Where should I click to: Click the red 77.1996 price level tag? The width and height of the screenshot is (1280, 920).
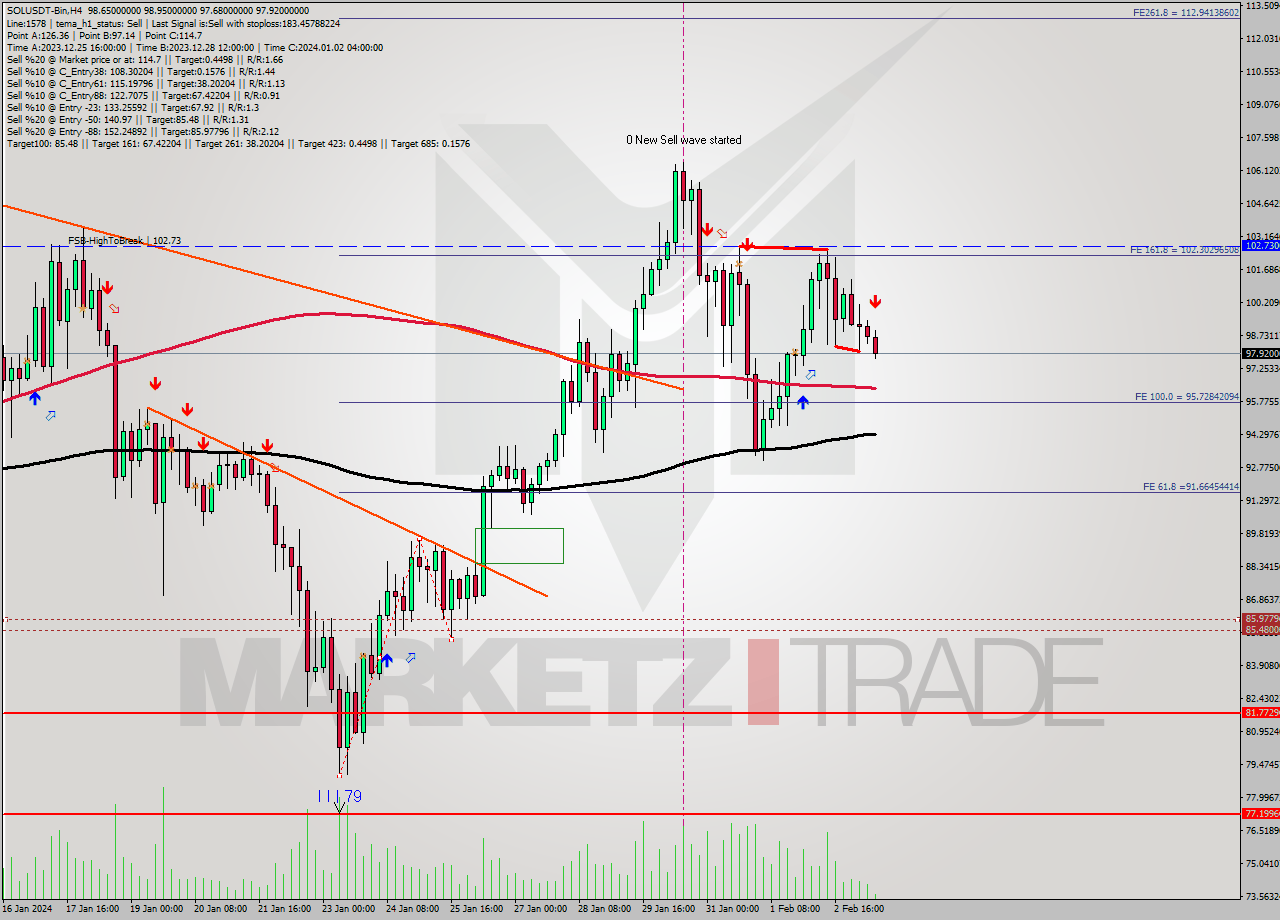[1260, 813]
